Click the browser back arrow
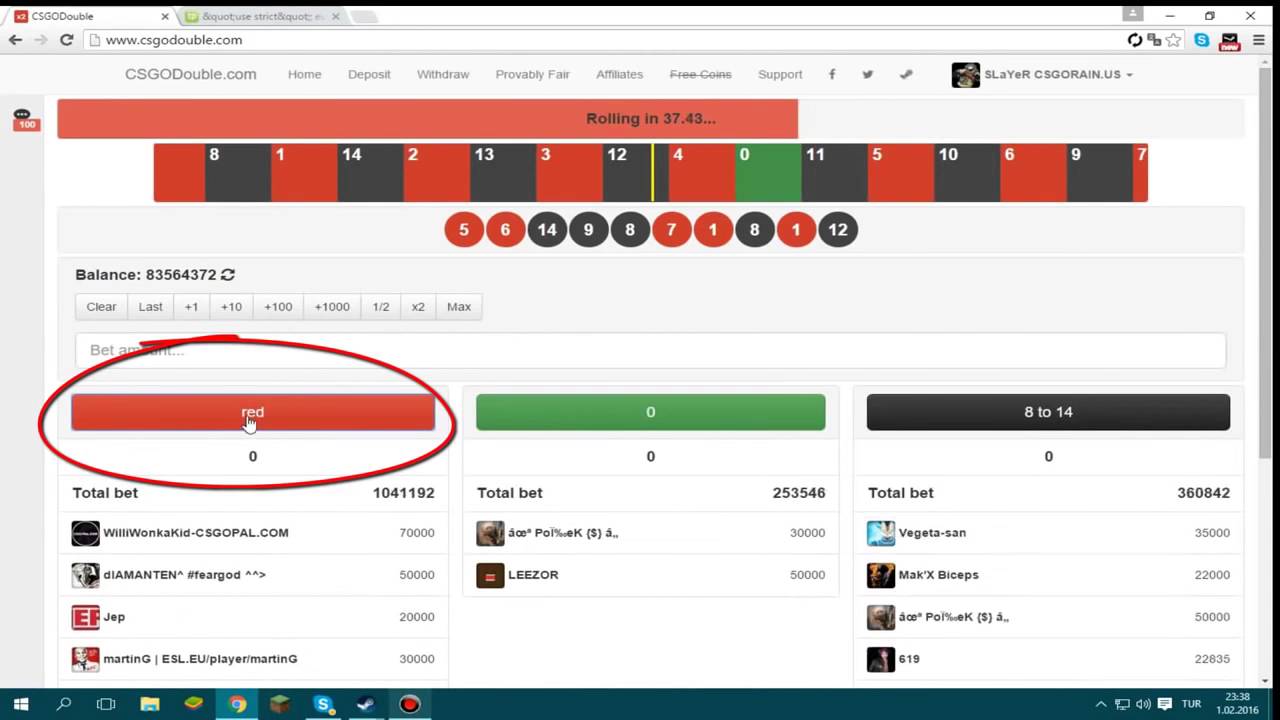Image resolution: width=1280 pixels, height=720 pixels. click(15, 40)
